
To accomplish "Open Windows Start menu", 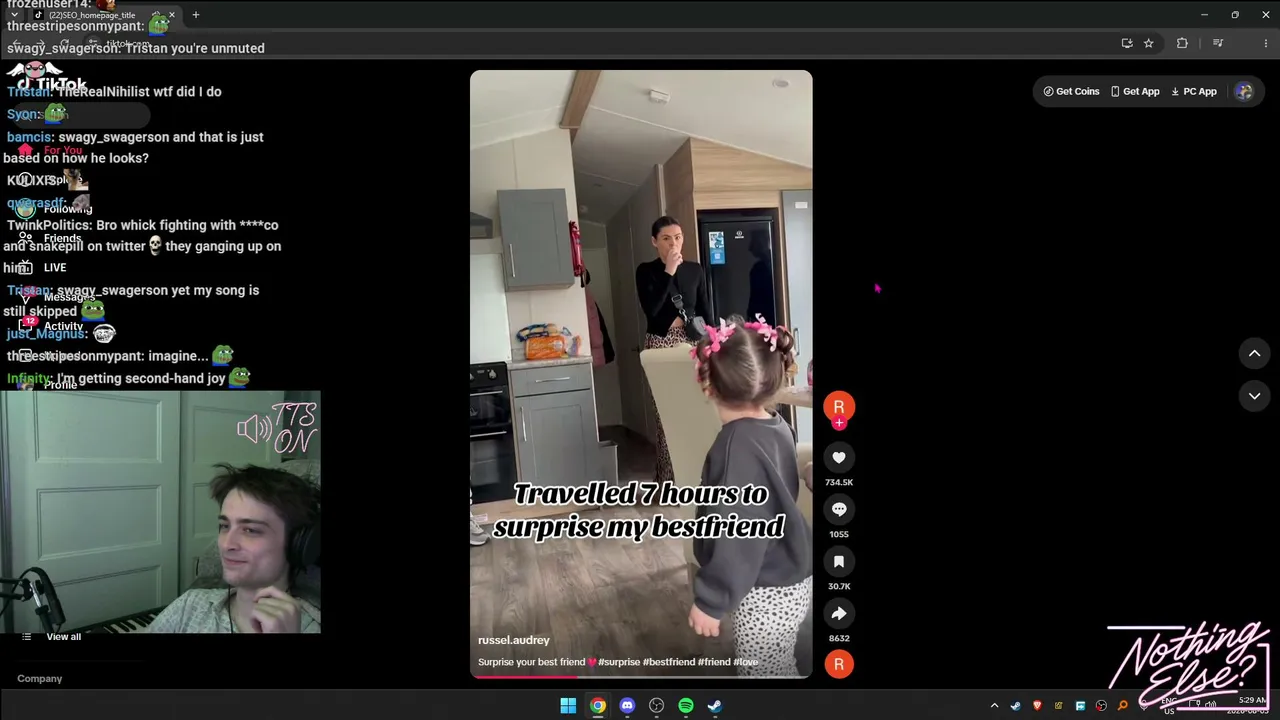I will [x=568, y=706].
